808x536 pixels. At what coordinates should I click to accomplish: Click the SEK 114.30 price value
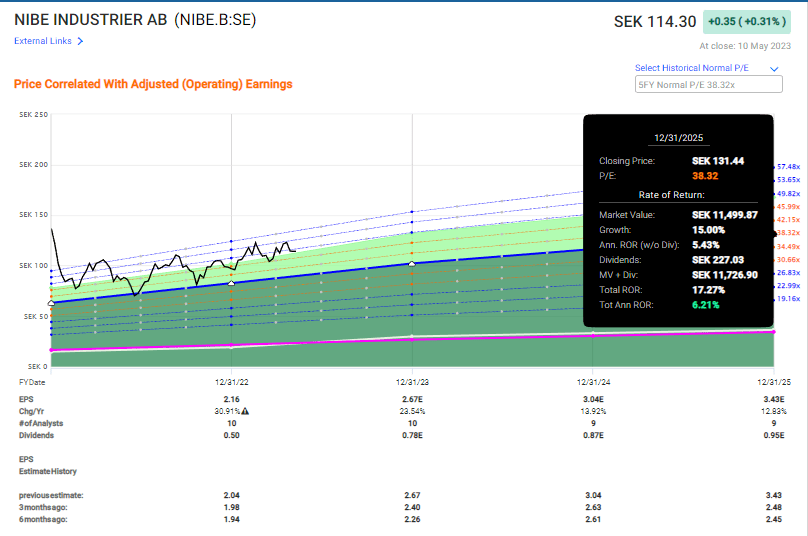coord(654,22)
